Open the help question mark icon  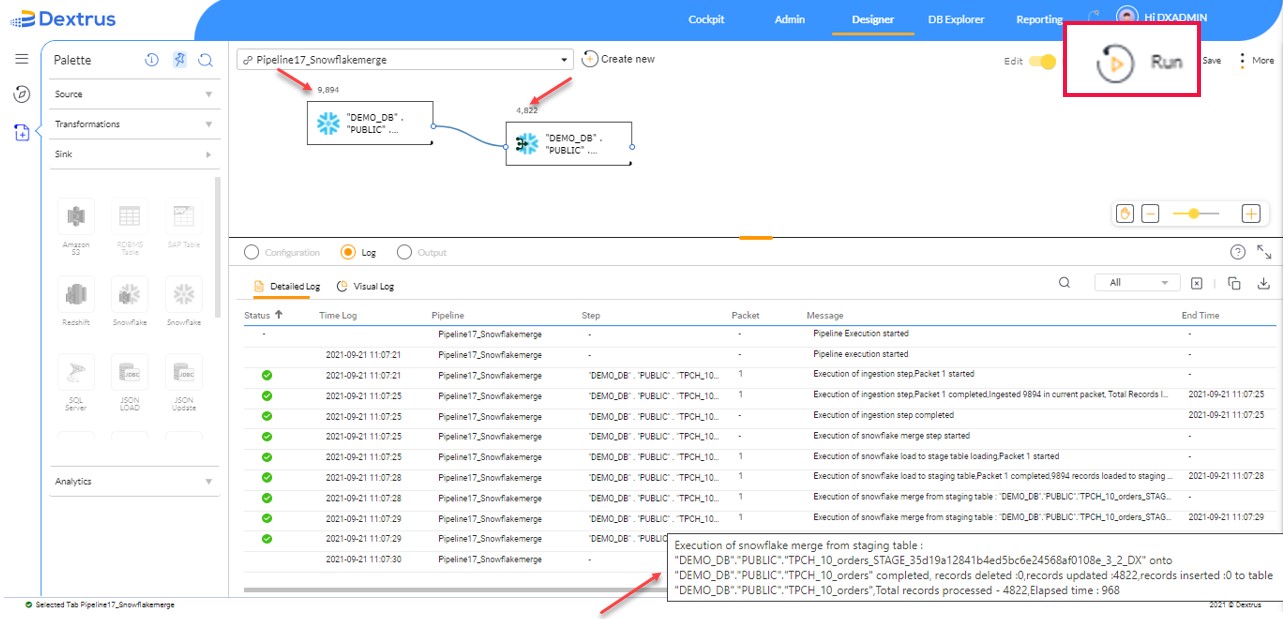1238,252
